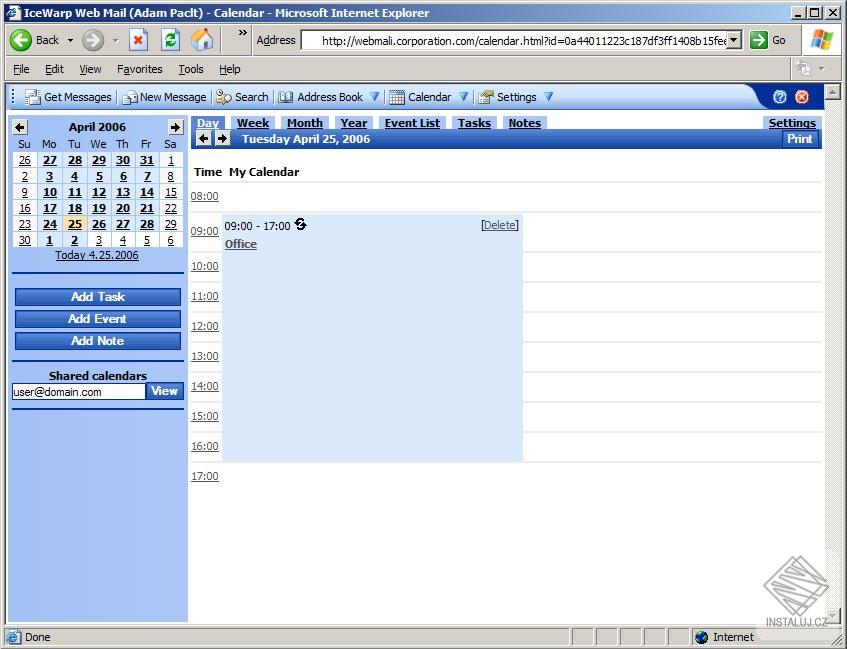Screen dimensions: 847x649
Task: Stop page loading with red X icon
Action: pos(138,40)
